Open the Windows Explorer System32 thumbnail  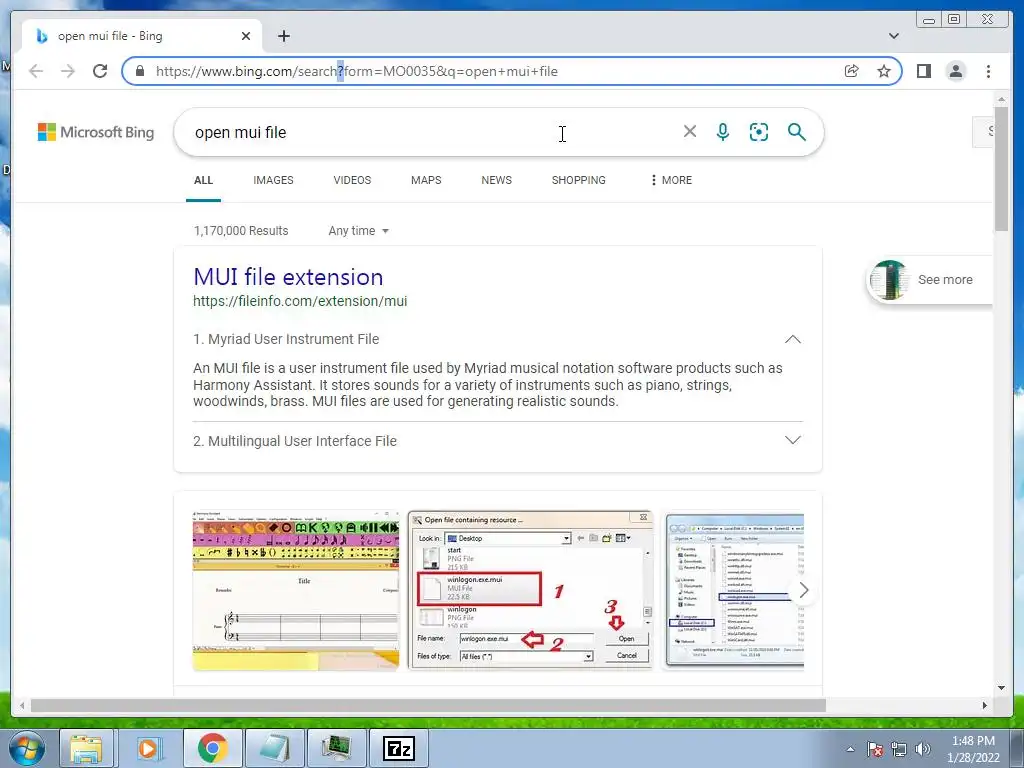[735, 590]
